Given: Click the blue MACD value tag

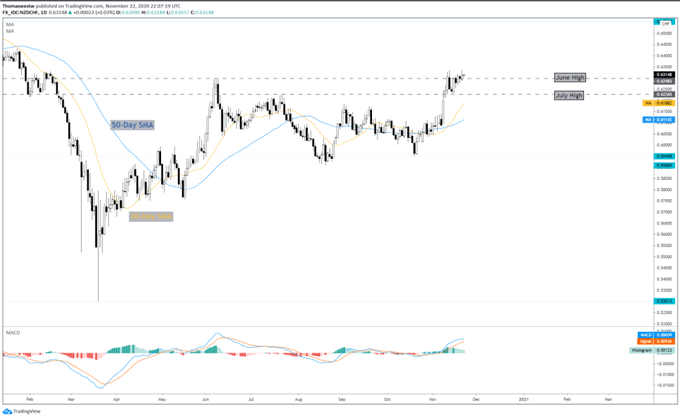Looking at the screenshot, I should pos(656,335).
